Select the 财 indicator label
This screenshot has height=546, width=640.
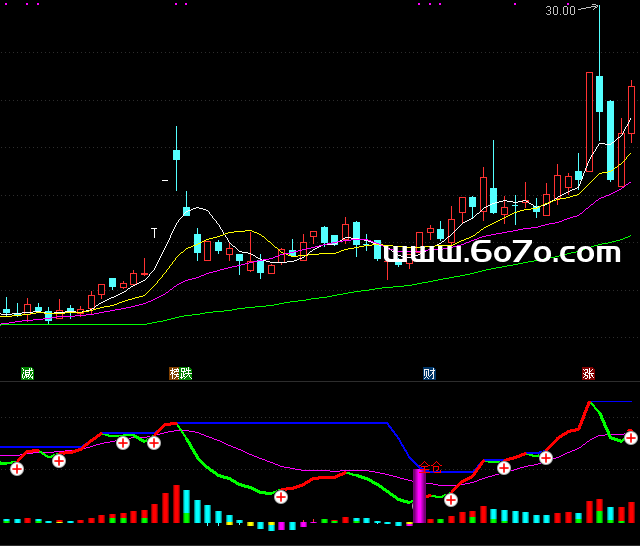[x=429, y=374]
